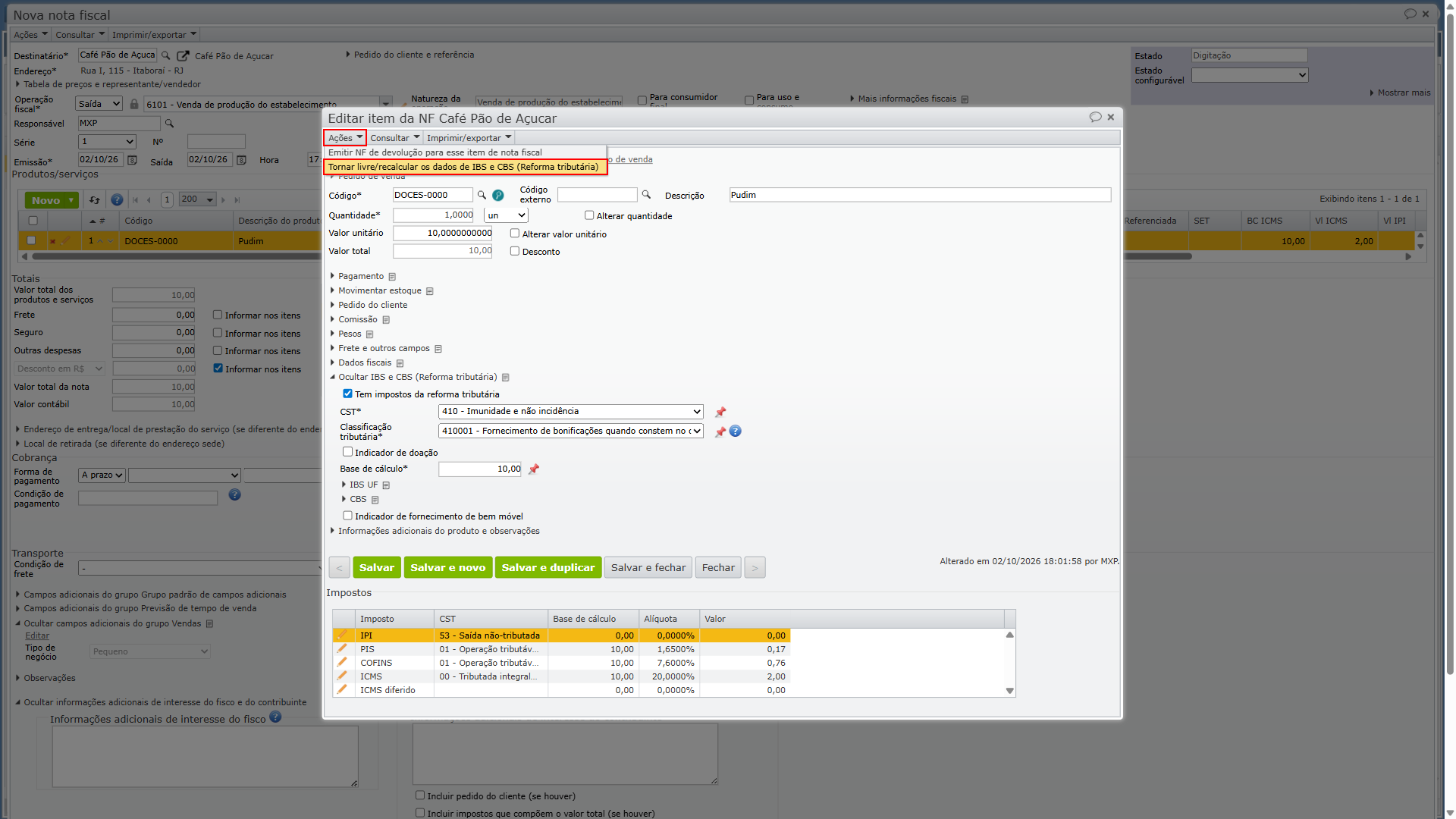Screen dimensions: 1456x819
Task: Open help icon next to Classificação tributária
Action: (736, 431)
